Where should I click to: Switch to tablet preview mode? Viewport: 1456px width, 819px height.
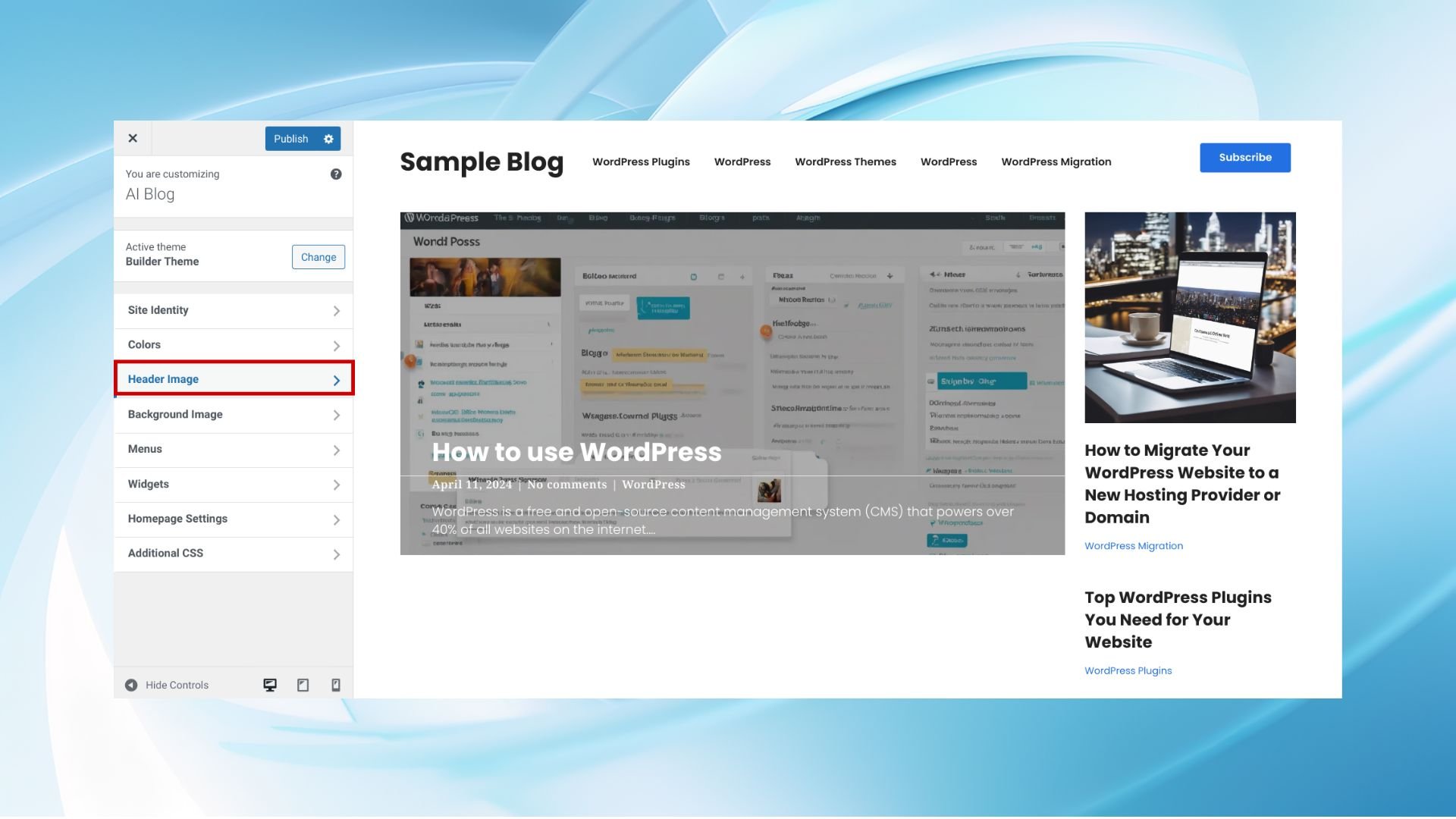pos(303,686)
